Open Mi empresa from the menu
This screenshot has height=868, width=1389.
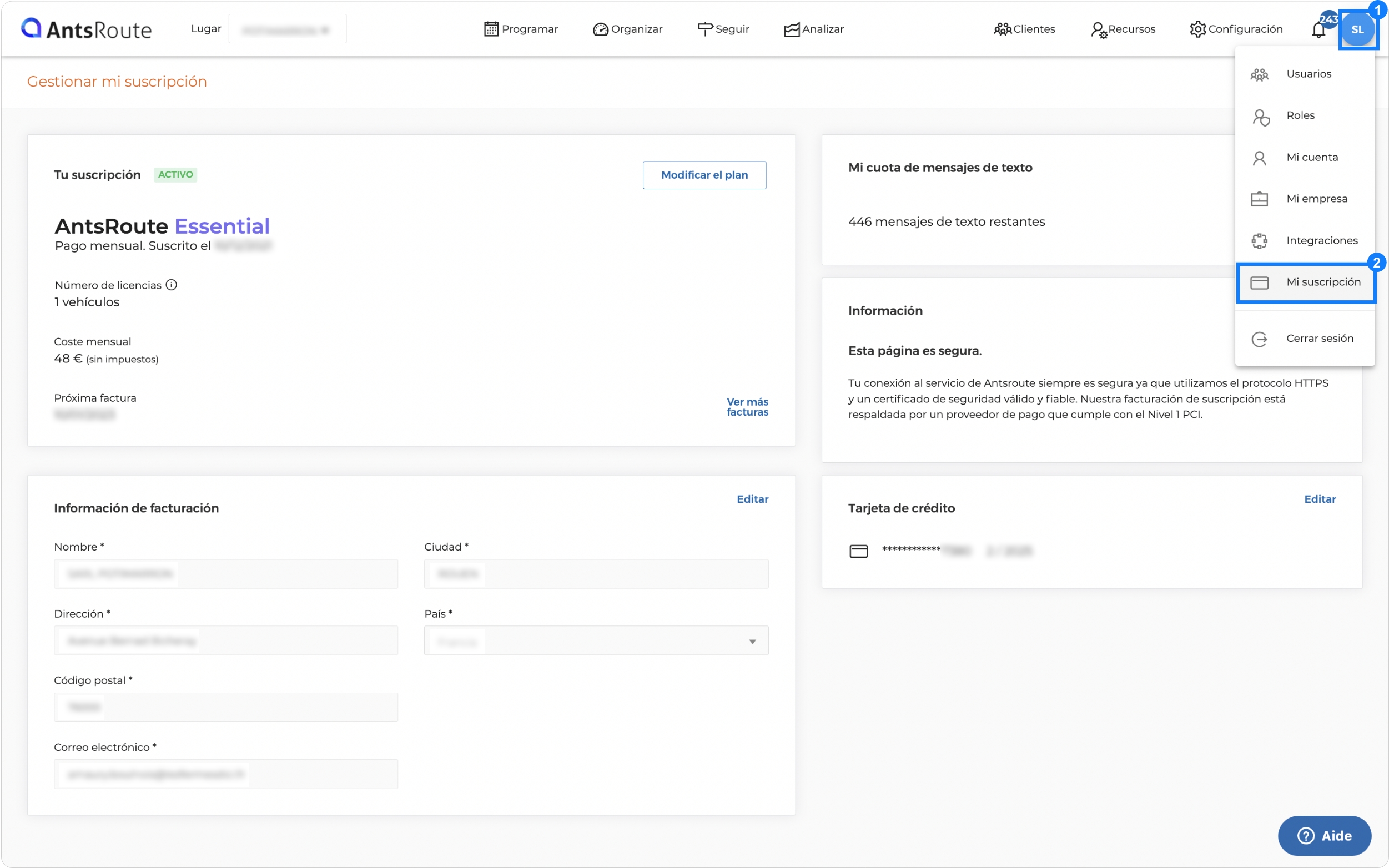1305,199
